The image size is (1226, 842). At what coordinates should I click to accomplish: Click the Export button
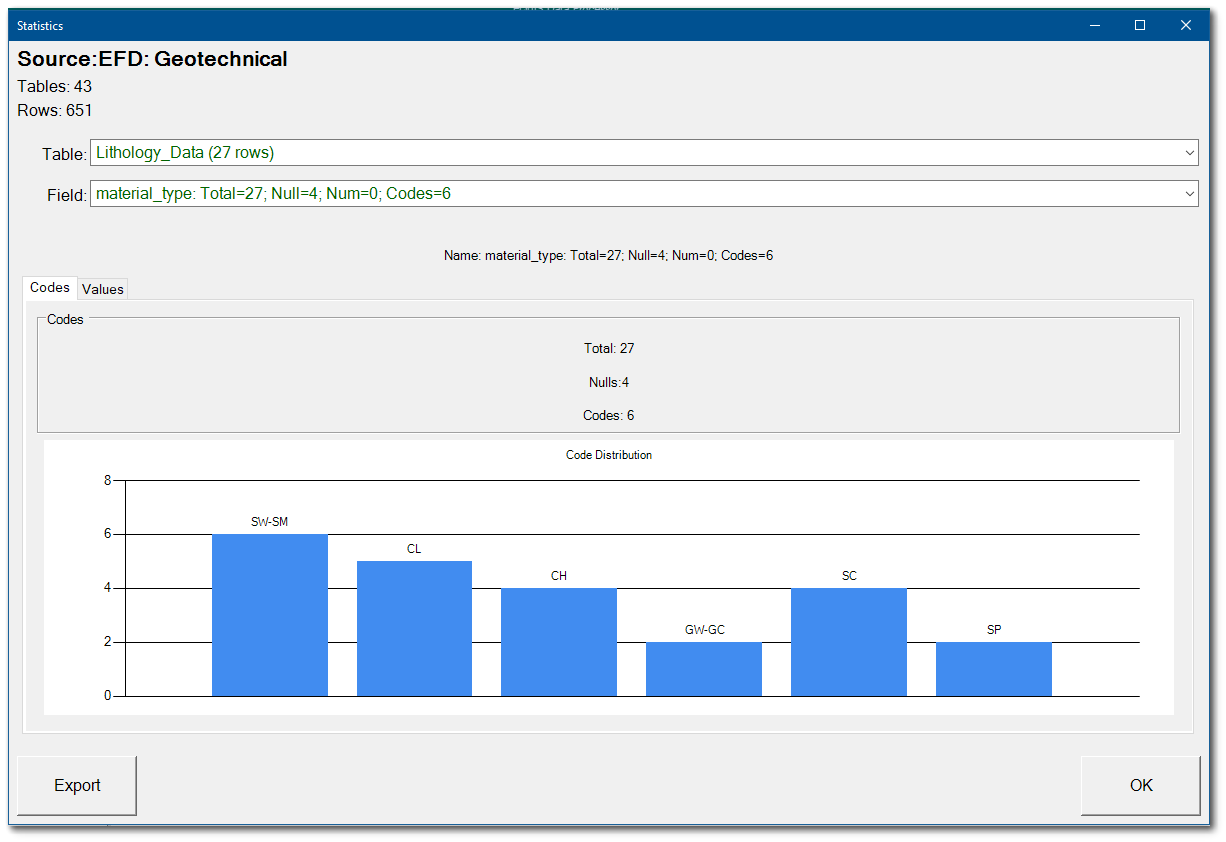coord(76,786)
